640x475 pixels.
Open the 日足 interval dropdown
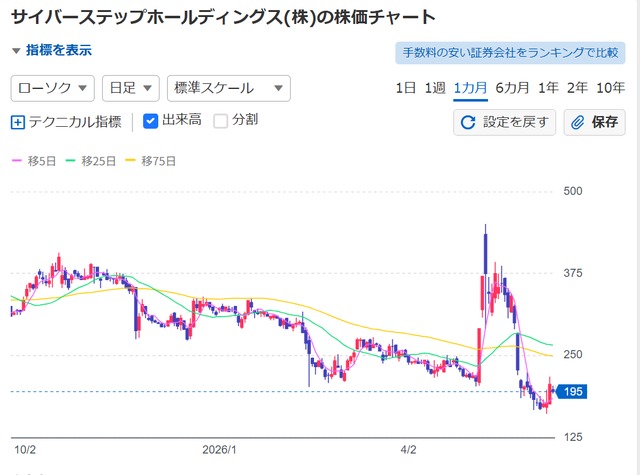tap(131, 88)
